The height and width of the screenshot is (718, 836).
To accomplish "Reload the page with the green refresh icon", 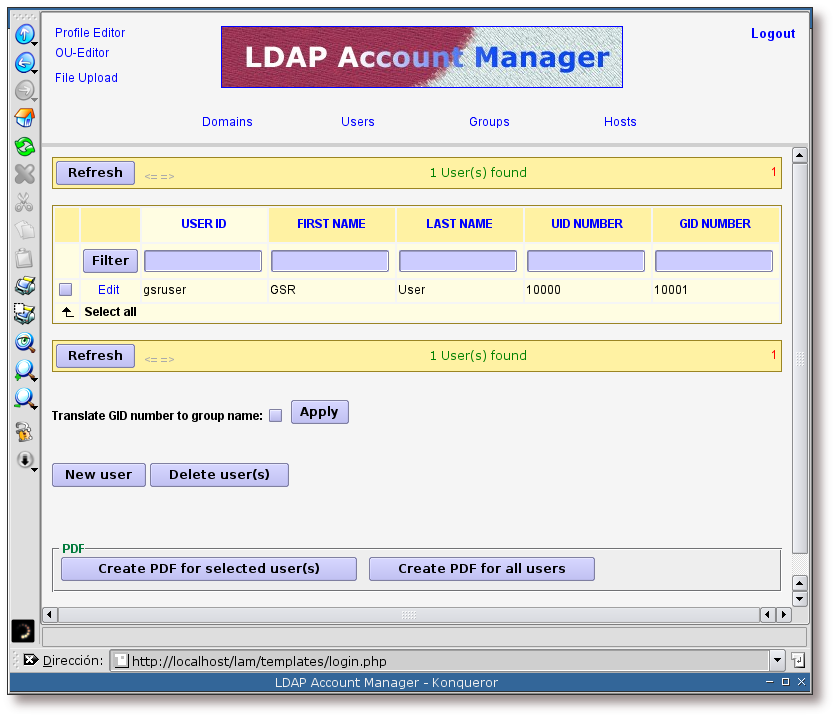I will [x=24, y=147].
